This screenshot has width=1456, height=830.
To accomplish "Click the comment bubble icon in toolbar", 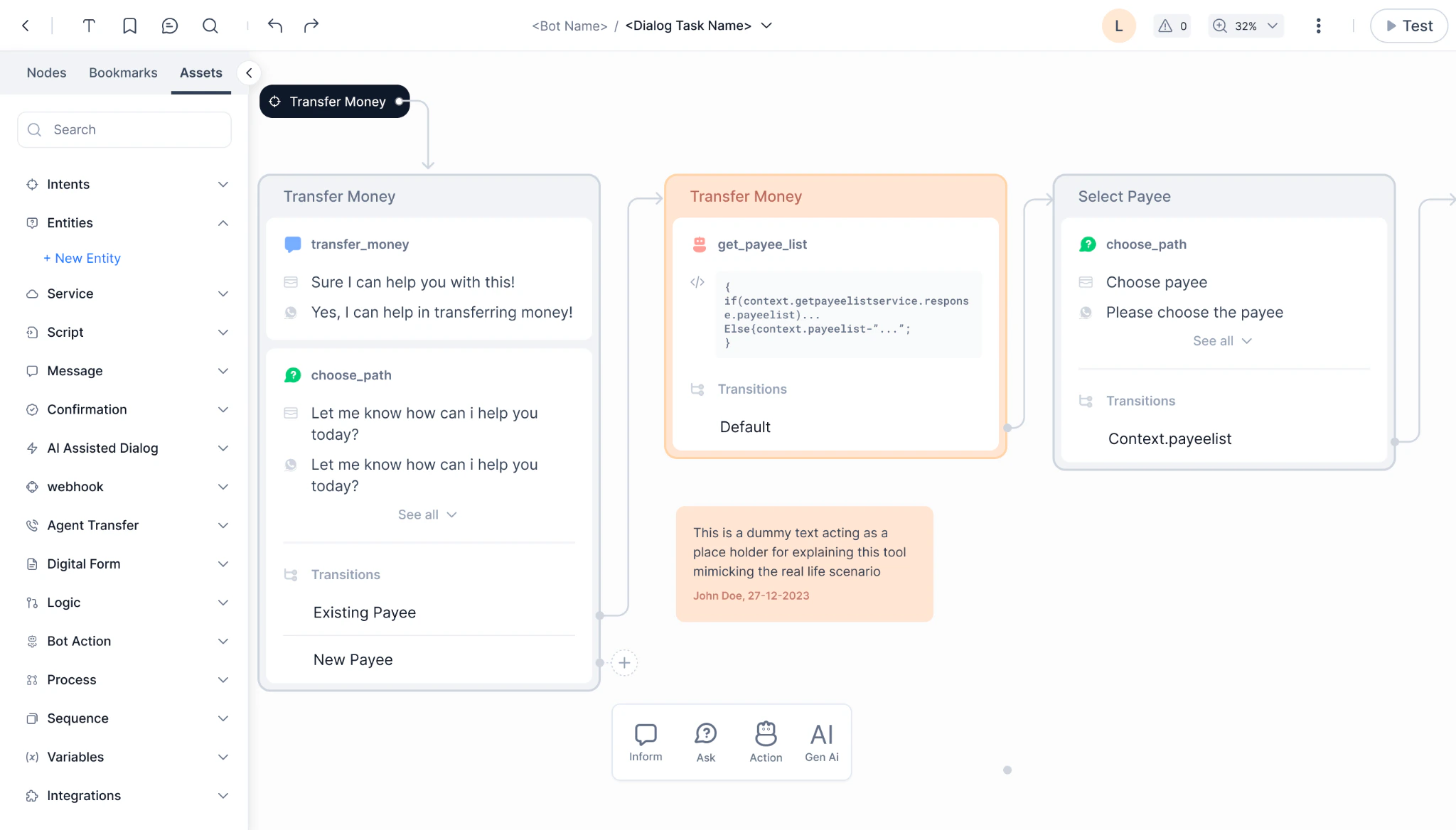I will [169, 26].
